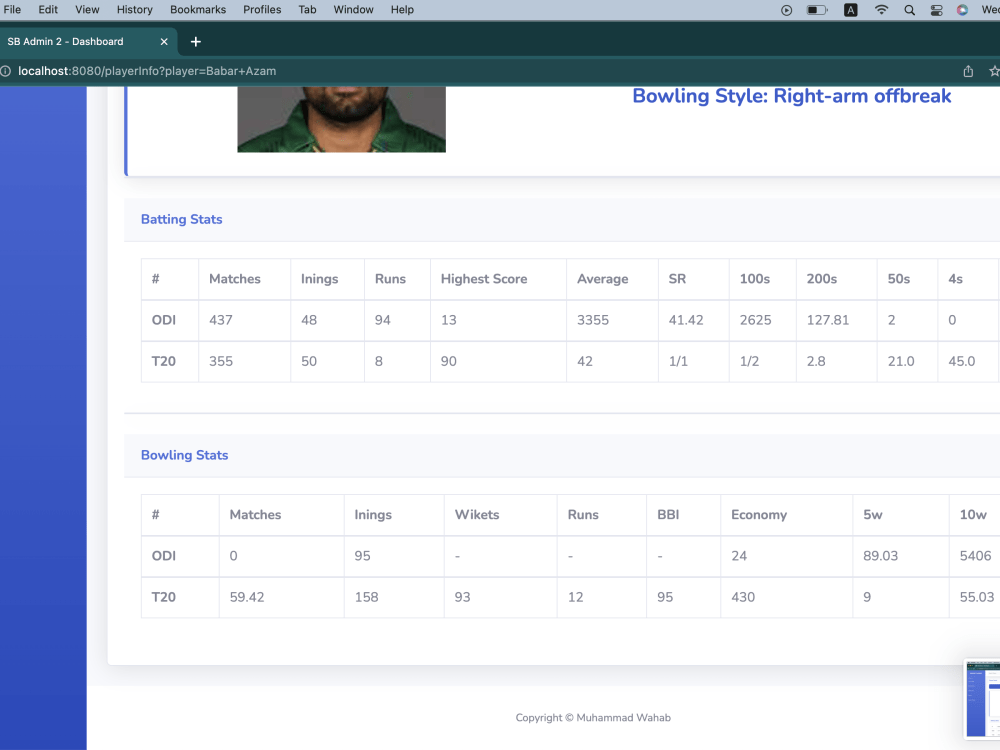
Task: Open the Profiles menu
Action: [x=262, y=10]
